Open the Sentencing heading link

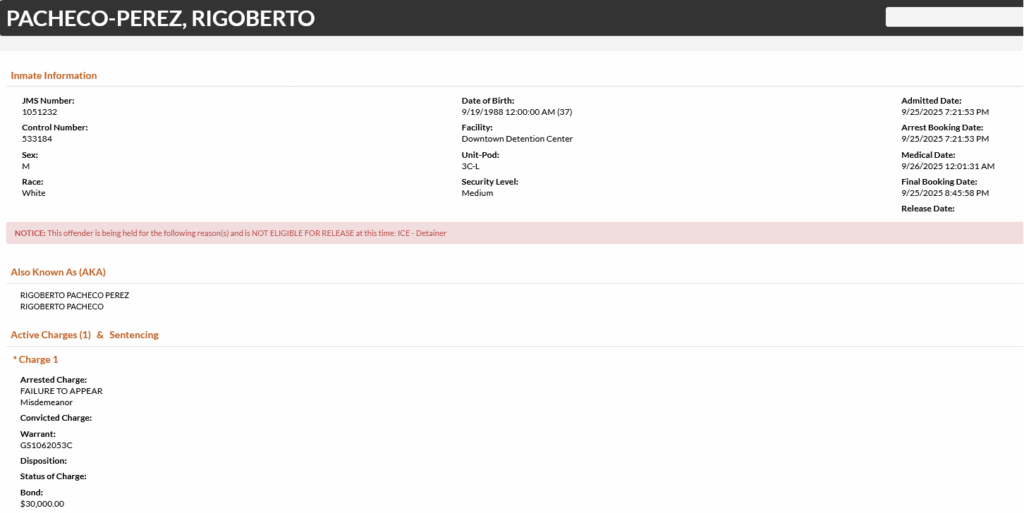coord(134,335)
